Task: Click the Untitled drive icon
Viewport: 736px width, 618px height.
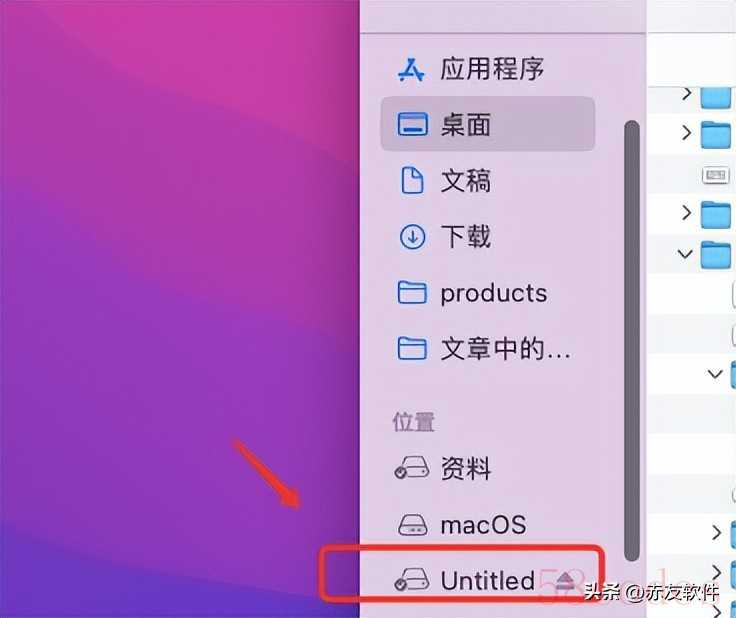Action: coord(412,580)
